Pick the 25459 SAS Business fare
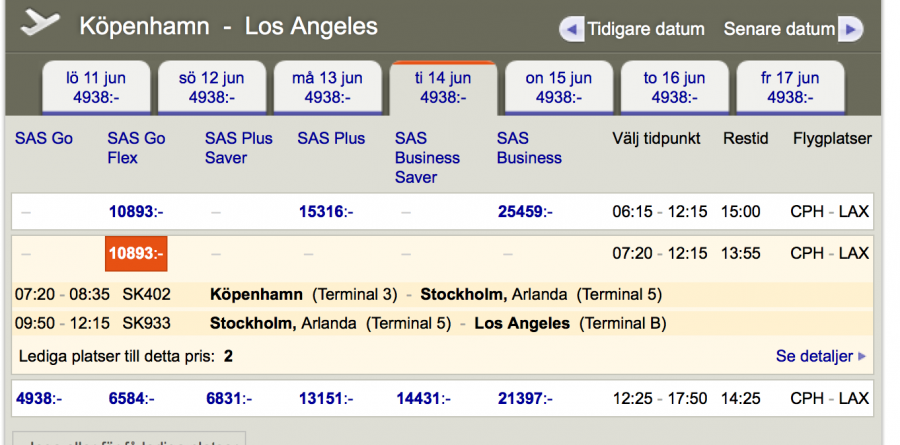Image resolution: width=900 pixels, height=445 pixels. coord(525,212)
